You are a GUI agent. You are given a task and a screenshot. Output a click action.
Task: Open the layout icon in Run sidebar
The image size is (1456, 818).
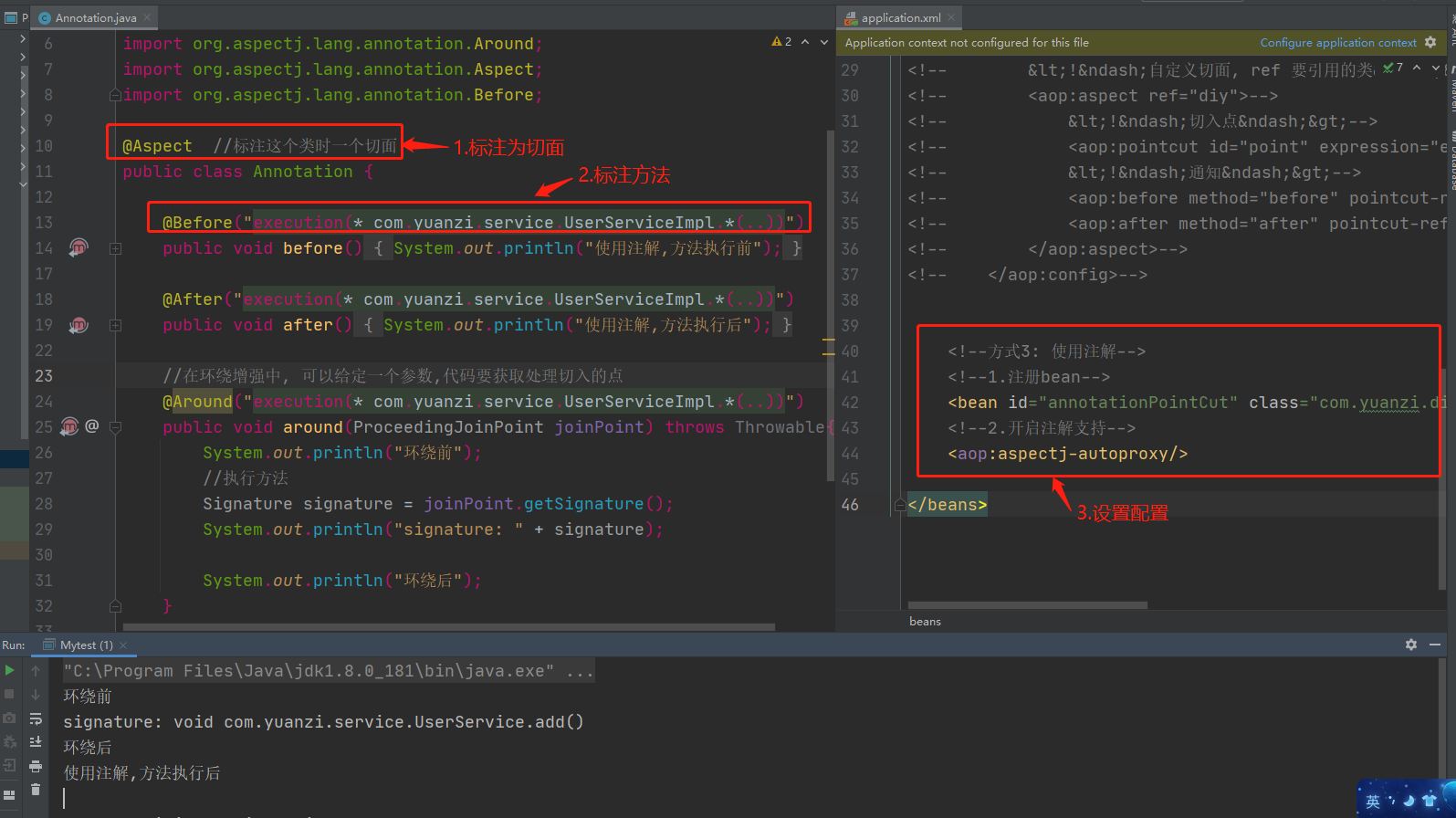[x=10, y=794]
